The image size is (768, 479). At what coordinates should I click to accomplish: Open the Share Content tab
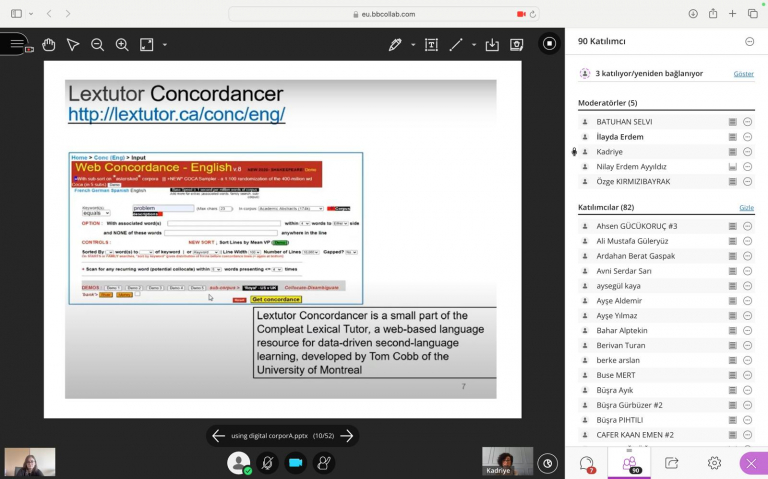pyautogui.click(x=672, y=463)
